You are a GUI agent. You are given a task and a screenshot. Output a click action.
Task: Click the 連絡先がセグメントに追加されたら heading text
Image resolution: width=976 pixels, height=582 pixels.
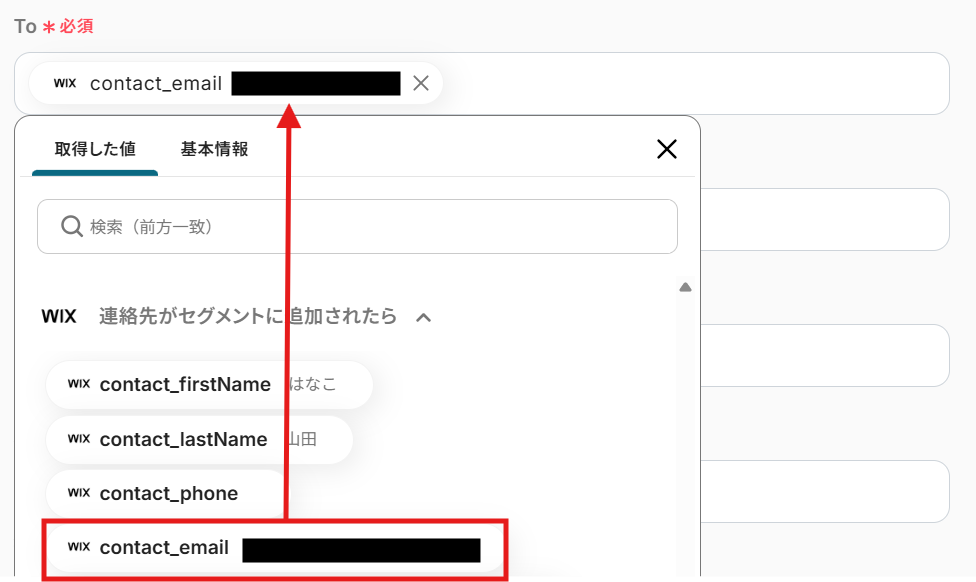tap(248, 317)
